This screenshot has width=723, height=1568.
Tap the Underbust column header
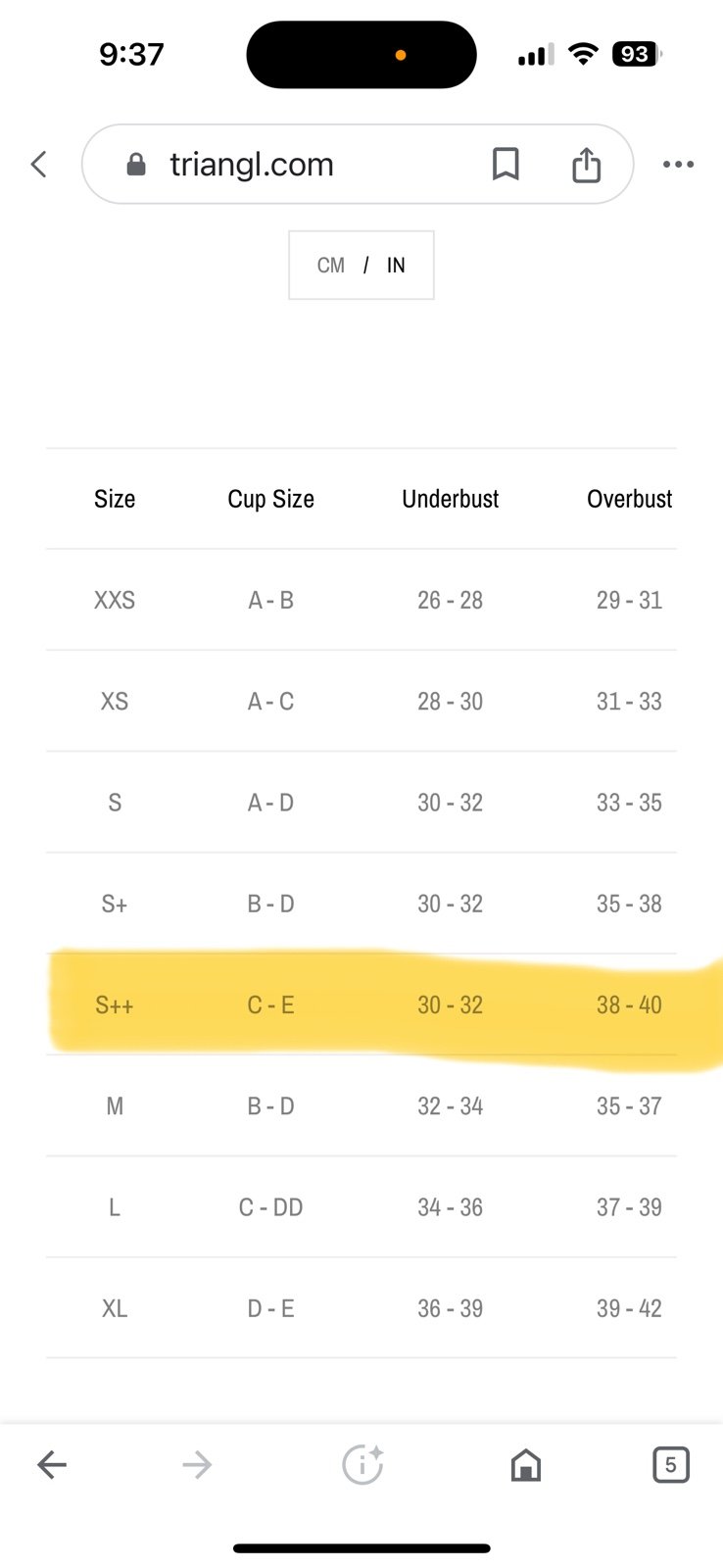coord(451,499)
